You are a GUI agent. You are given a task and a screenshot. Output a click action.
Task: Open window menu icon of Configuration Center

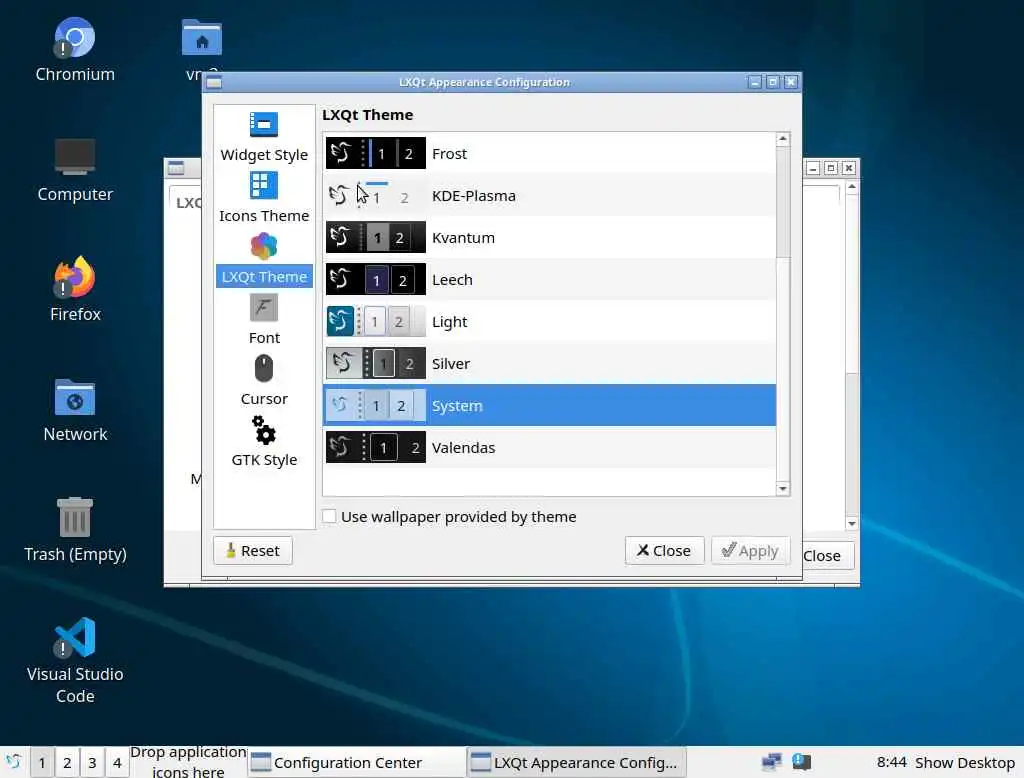[x=176, y=168]
